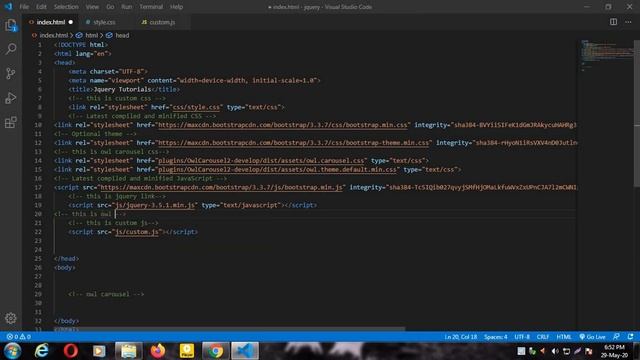The width and height of the screenshot is (640, 360).
Task: Click the head breadcrumb segment
Action: [122, 36]
